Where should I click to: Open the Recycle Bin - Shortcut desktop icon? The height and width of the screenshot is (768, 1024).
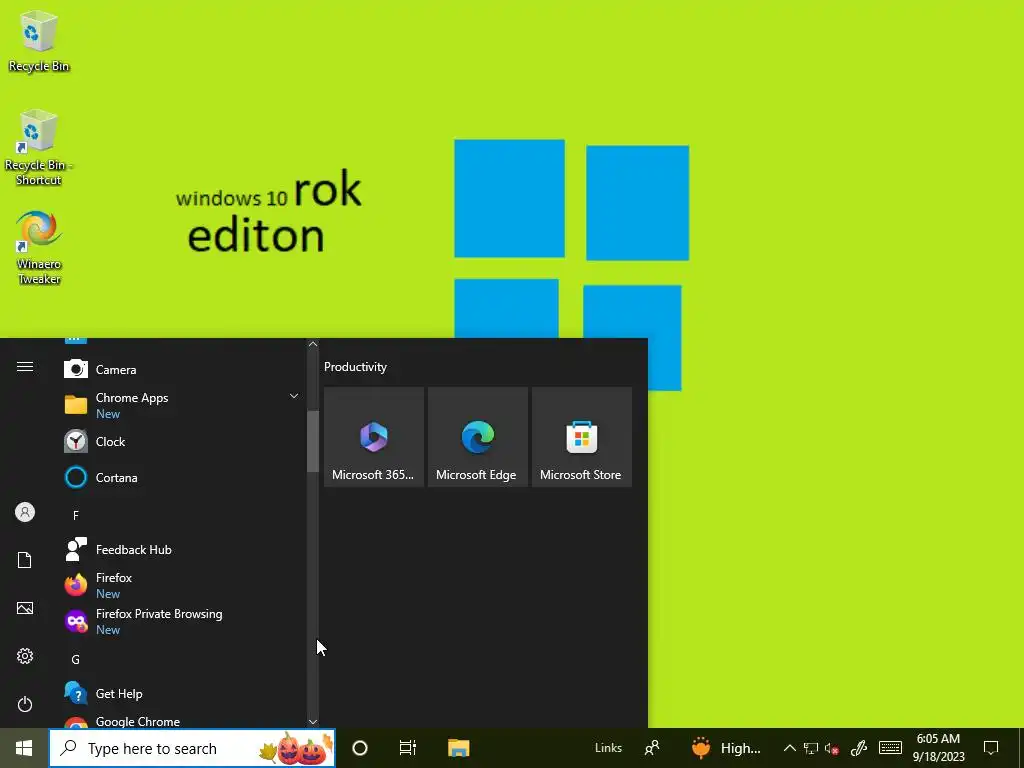tap(39, 148)
